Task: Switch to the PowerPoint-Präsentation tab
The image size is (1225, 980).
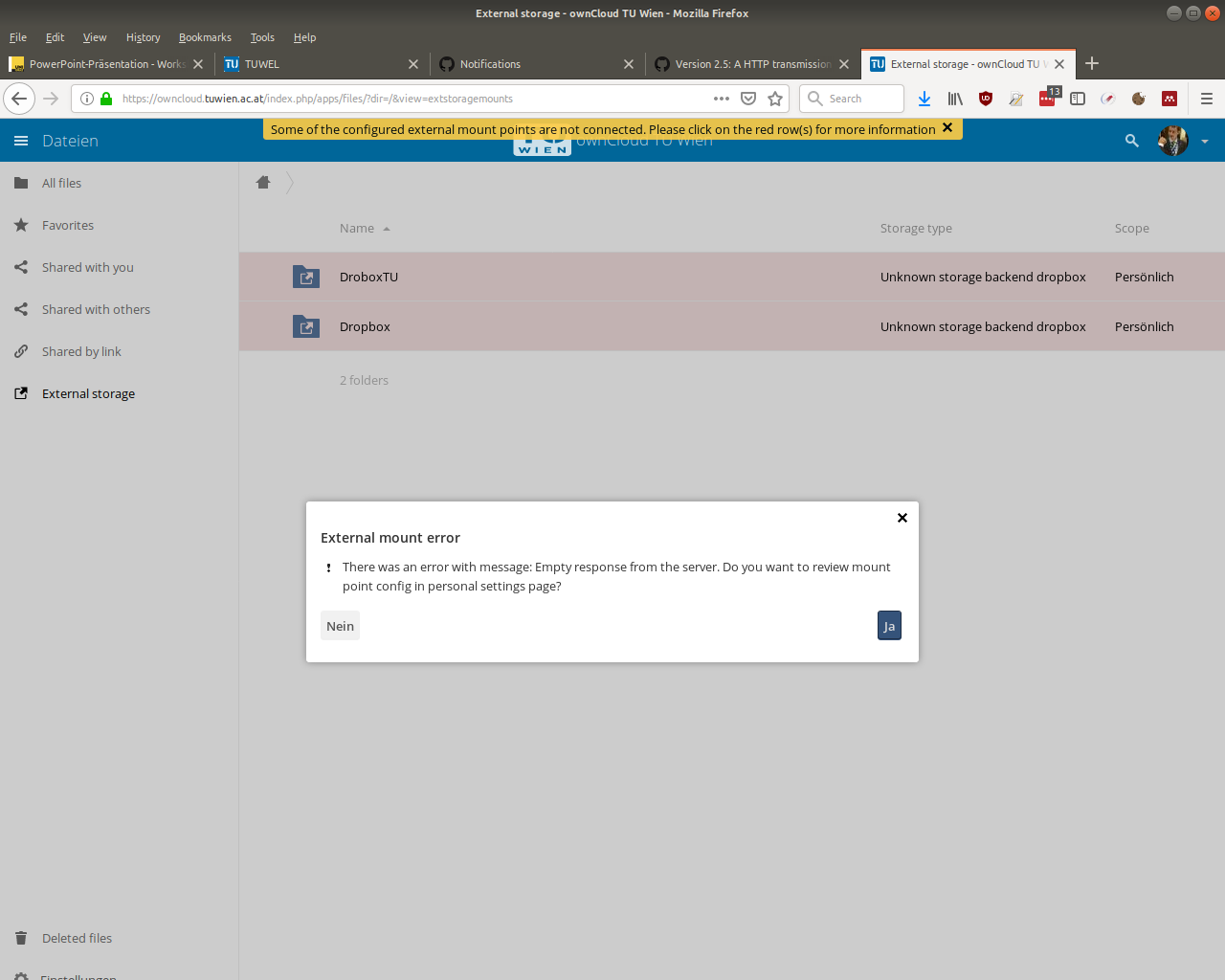Action: pyautogui.click(x=105, y=64)
